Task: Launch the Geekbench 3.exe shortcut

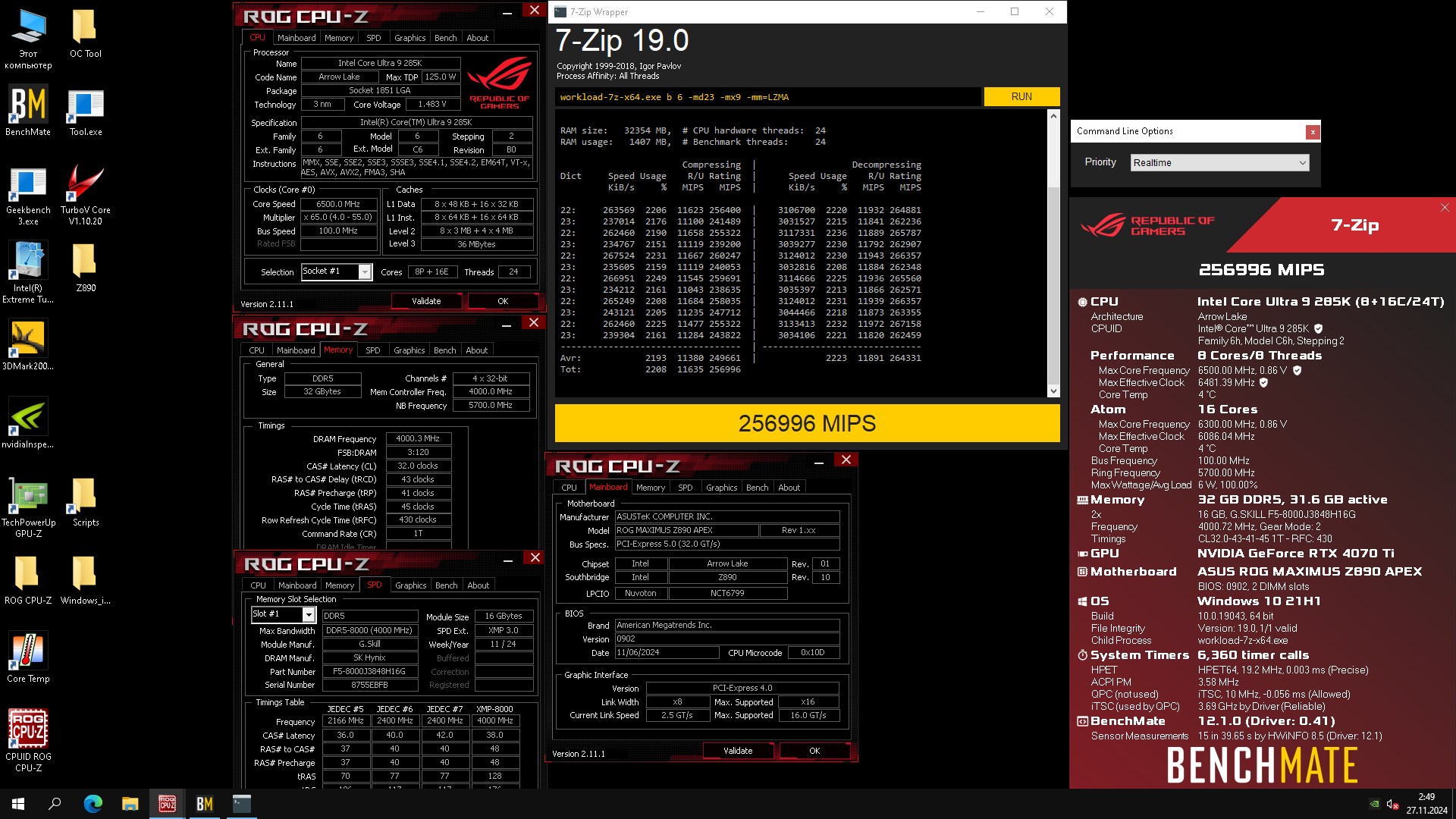Action: (28, 196)
